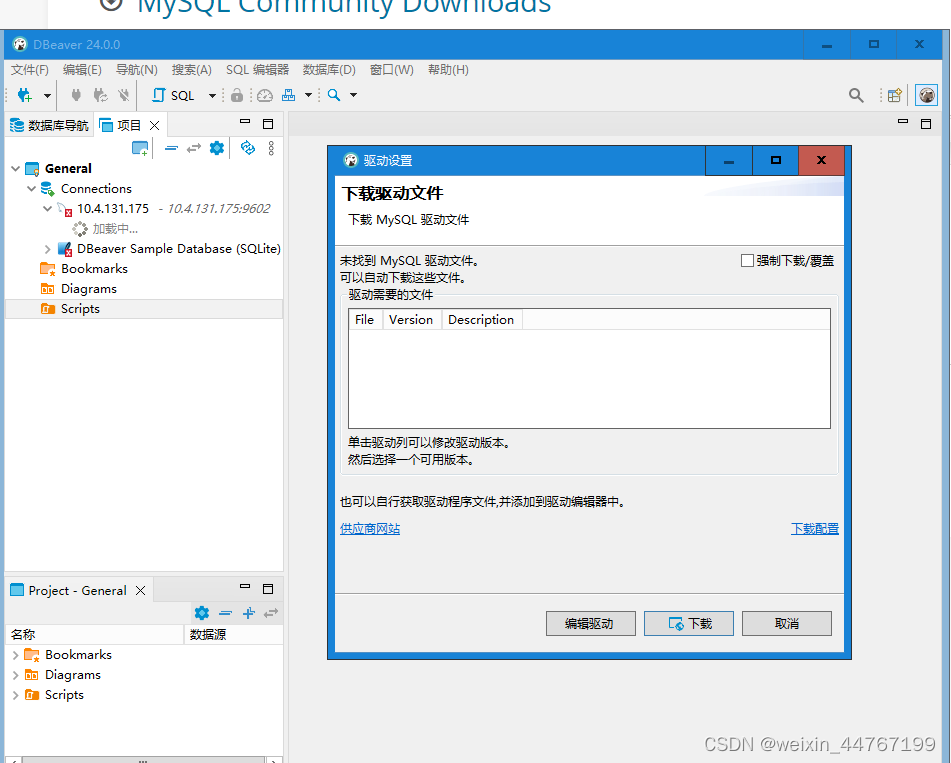Open the dashboard gauge icon
Image resolution: width=951 pixels, height=763 pixels.
tap(265, 95)
